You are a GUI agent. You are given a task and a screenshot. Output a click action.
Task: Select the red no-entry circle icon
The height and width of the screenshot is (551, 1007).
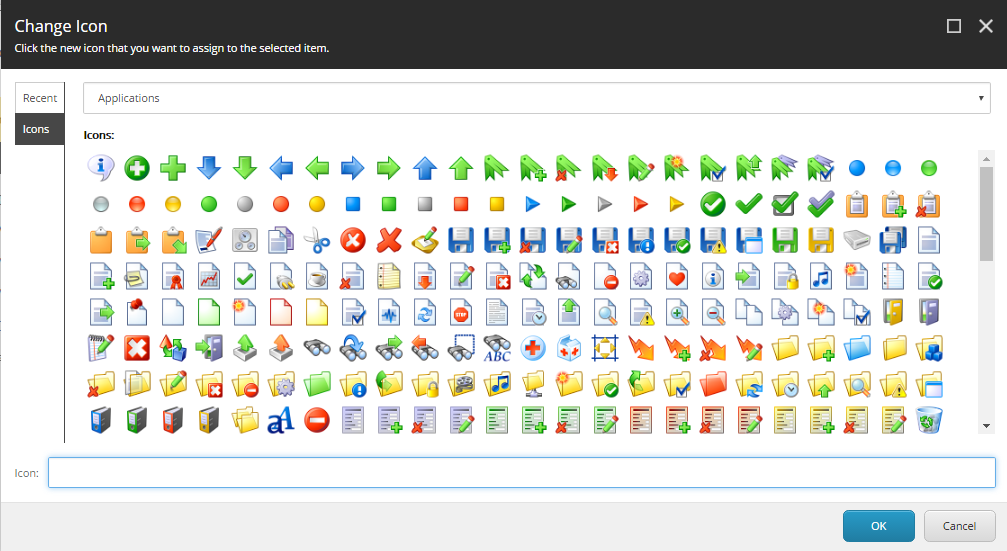tap(317, 421)
